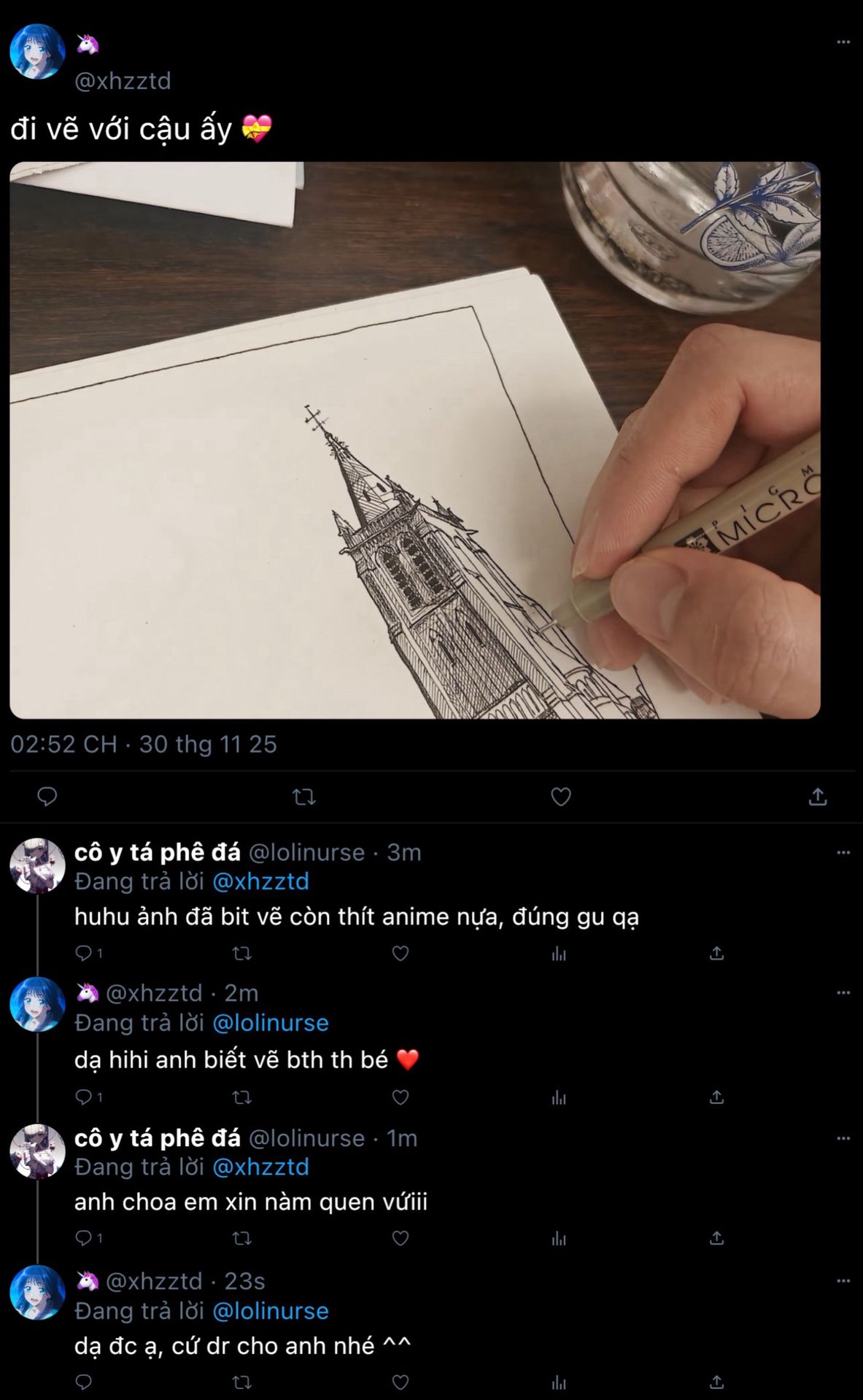
Task: Open the @xhzztd profile avatar at the top
Action: (37, 51)
